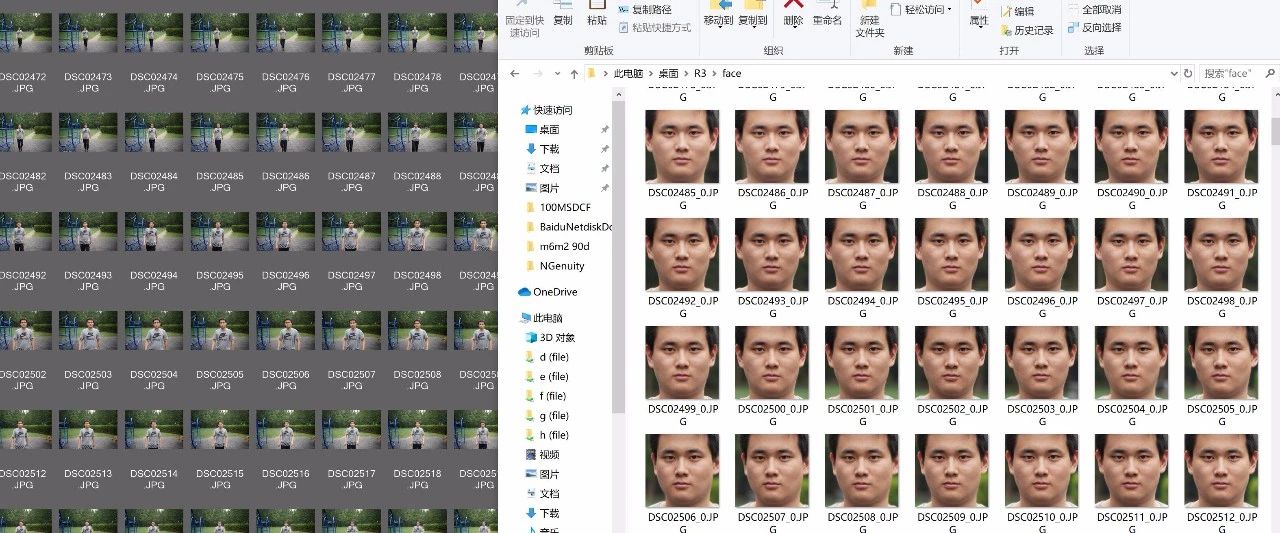Image resolution: width=1280 pixels, height=533 pixels.
Task: Select face thumbnail DSC02494_0.JPG
Action: 862,255
